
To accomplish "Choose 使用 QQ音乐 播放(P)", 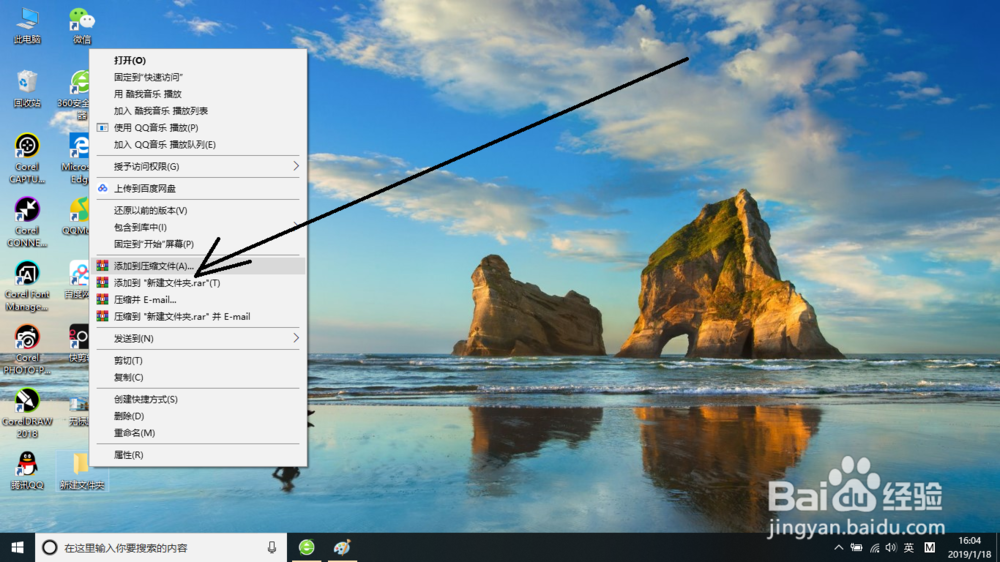I will (198, 128).
